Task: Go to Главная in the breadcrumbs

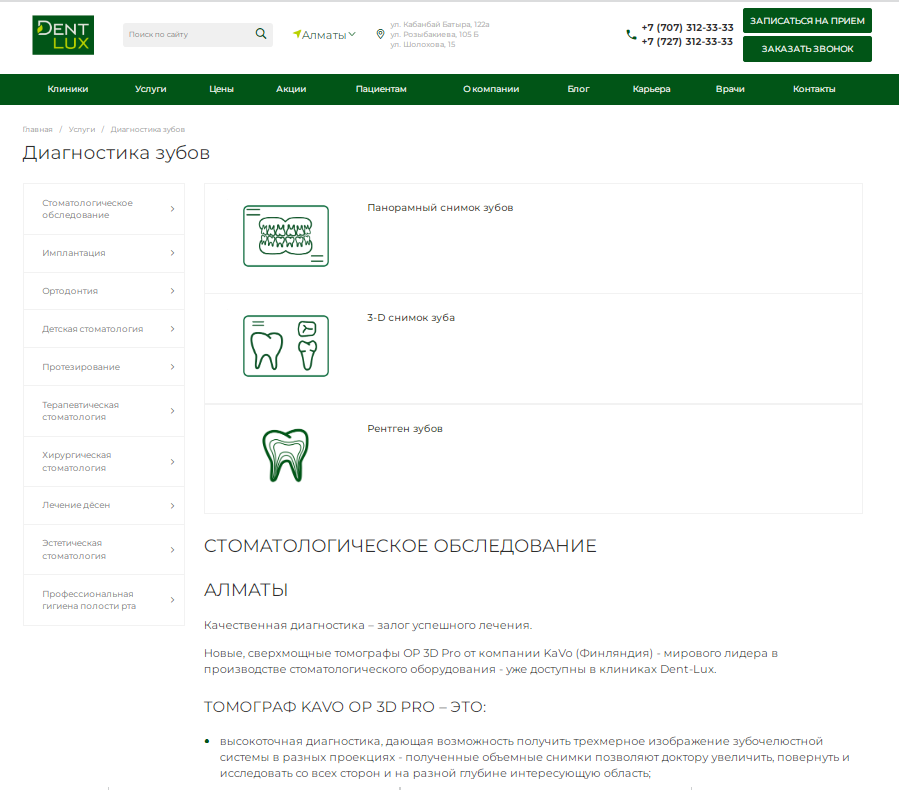Action: 37,130
